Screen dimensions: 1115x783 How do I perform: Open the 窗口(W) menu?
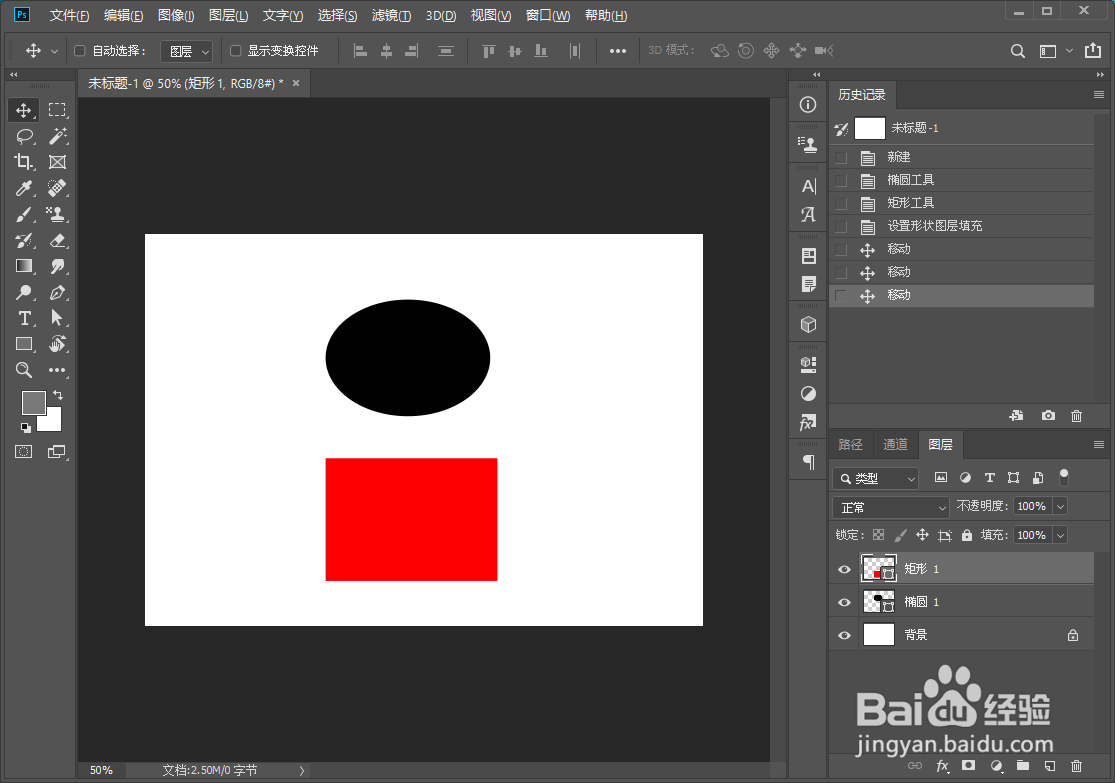click(548, 16)
